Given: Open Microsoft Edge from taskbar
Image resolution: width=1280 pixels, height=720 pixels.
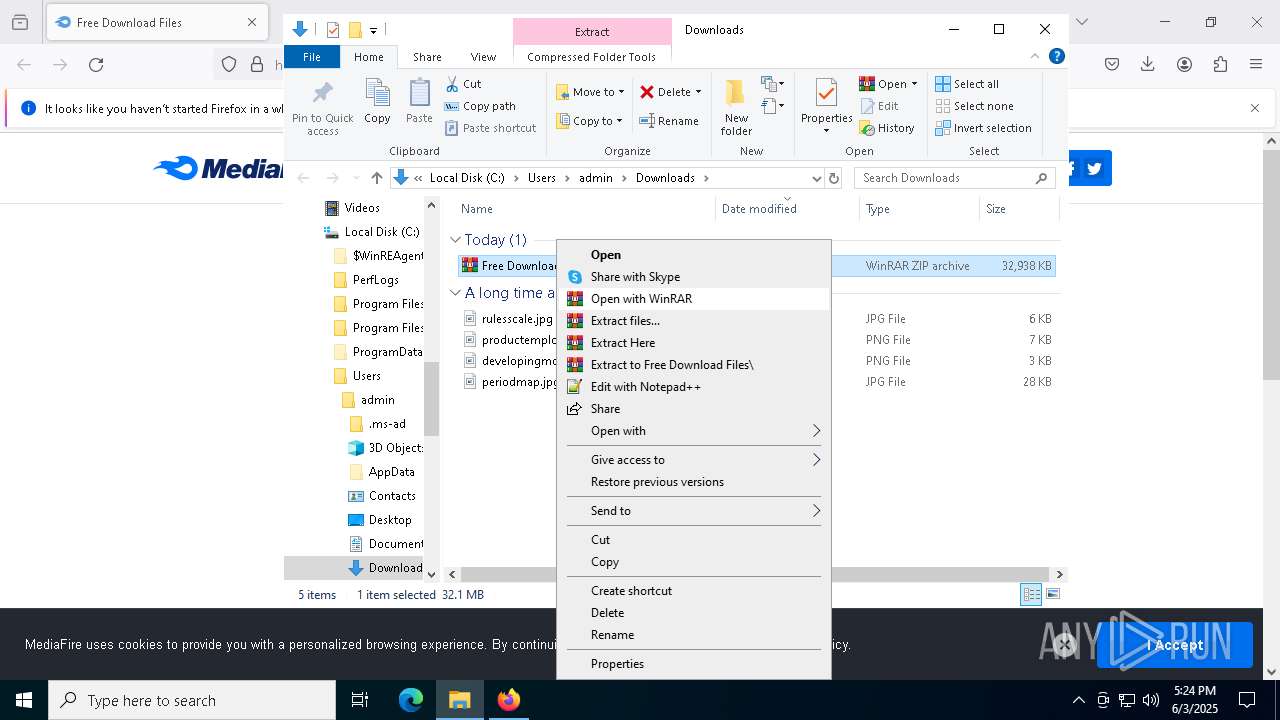Looking at the screenshot, I should (x=411, y=700).
